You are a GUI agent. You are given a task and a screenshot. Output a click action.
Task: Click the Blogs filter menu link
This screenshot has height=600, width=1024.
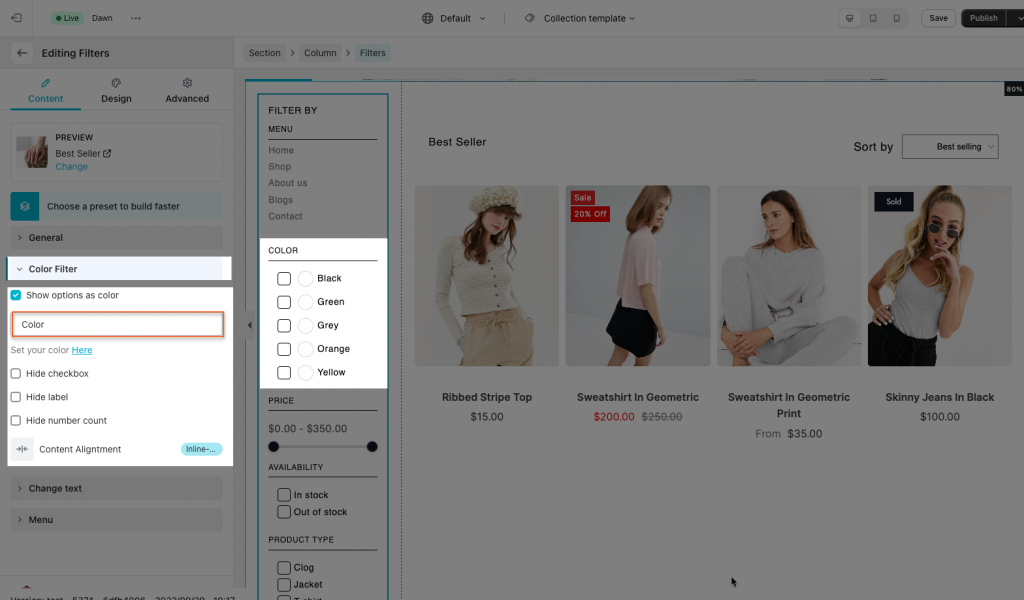click(x=280, y=200)
